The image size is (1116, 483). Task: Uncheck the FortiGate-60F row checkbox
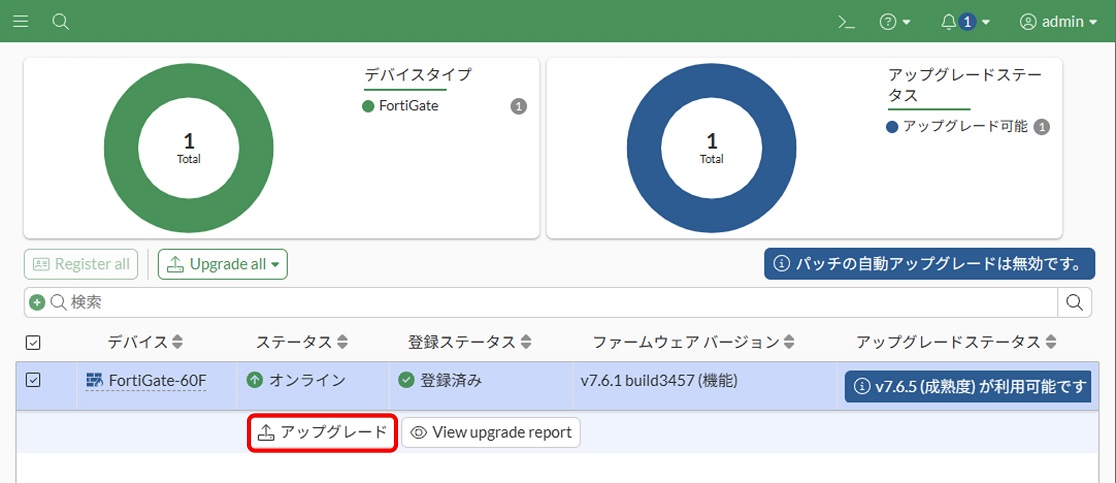(33, 380)
